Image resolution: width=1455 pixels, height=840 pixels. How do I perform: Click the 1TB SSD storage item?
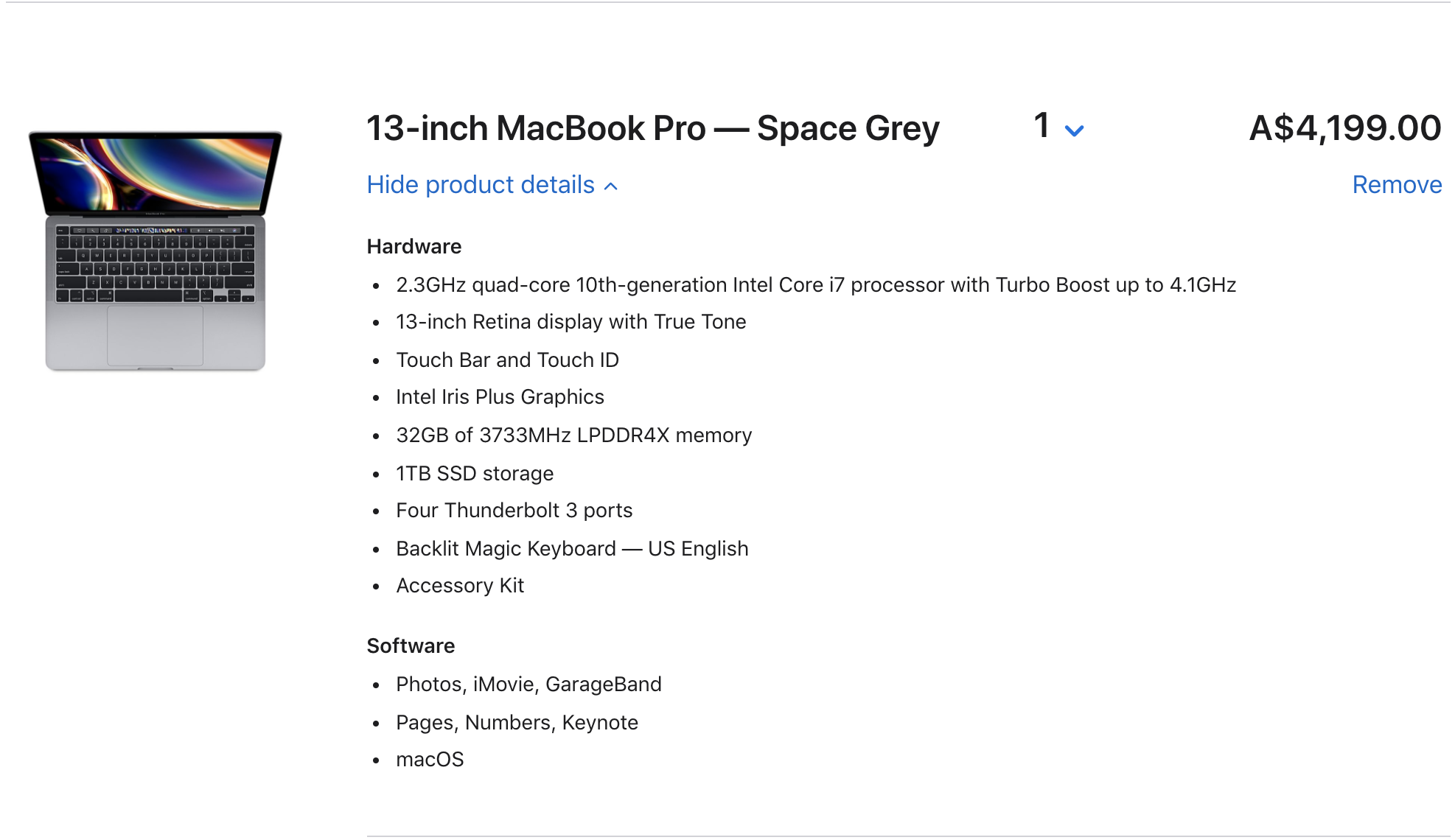point(474,474)
